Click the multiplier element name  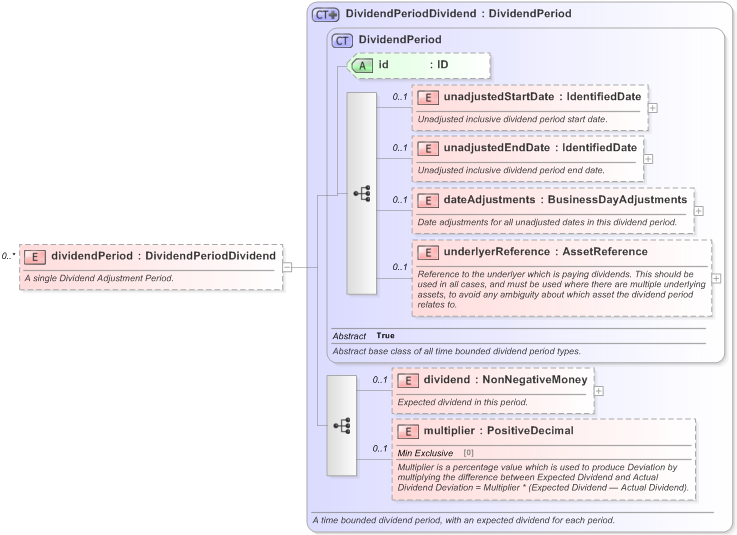point(449,431)
